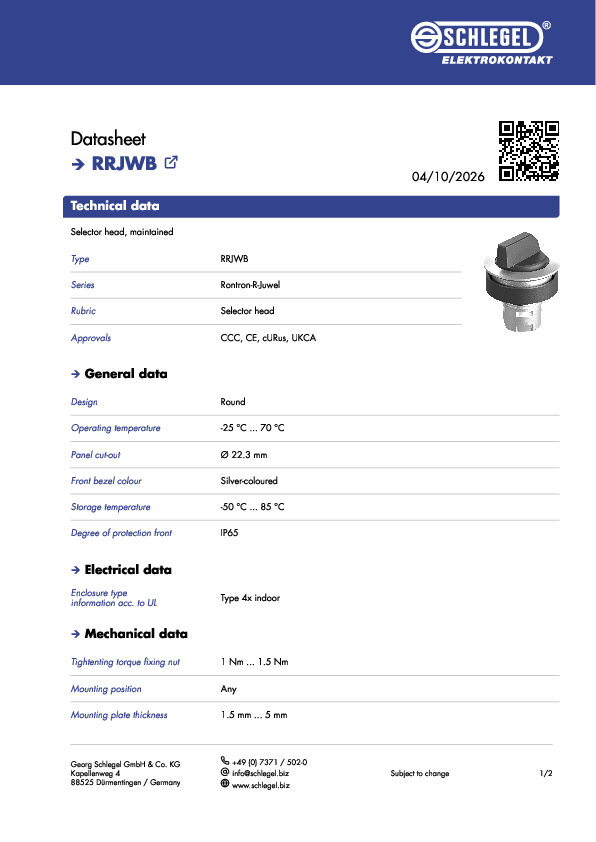Click the QR code image
Screen dimensions: 596x842
(x=529, y=151)
